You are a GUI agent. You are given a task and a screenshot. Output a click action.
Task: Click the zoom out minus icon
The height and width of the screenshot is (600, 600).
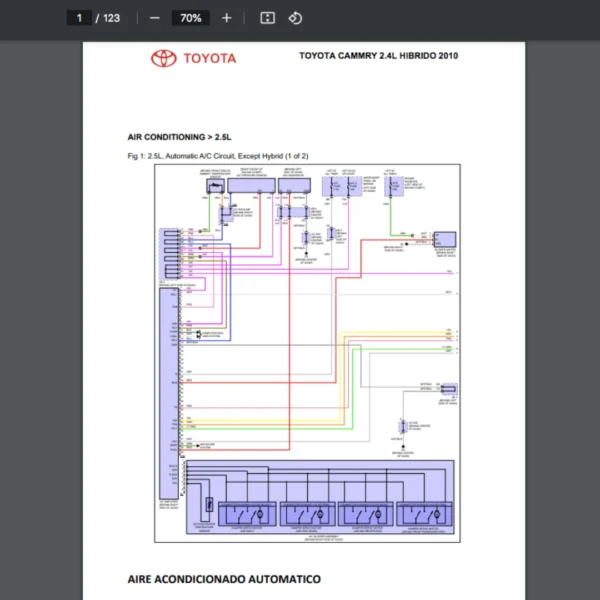154,18
